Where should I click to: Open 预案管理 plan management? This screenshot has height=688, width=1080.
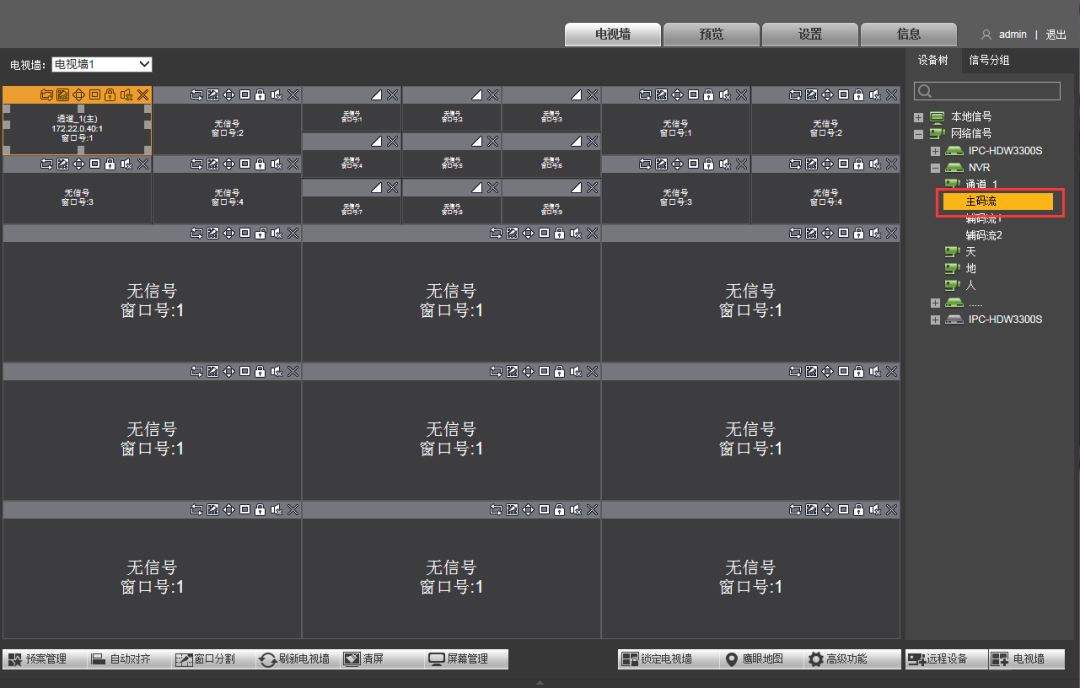(x=38, y=659)
